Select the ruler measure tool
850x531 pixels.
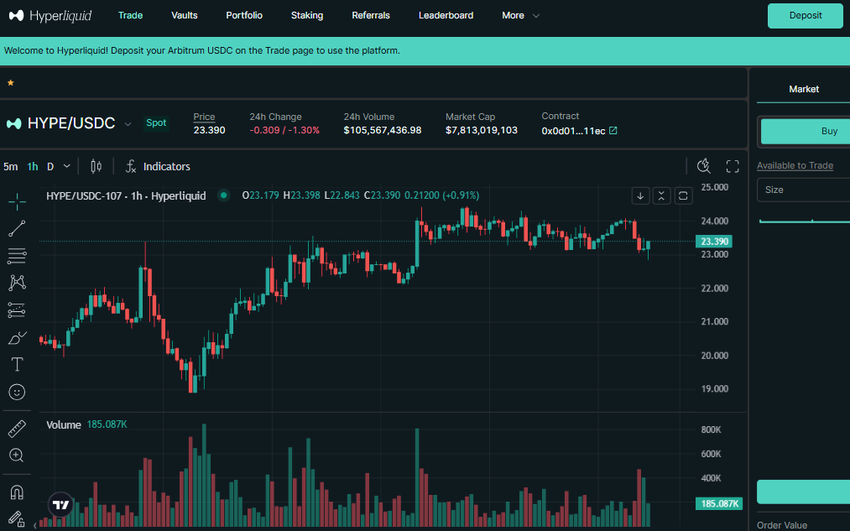pyautogui.click(x=17, y=429)
